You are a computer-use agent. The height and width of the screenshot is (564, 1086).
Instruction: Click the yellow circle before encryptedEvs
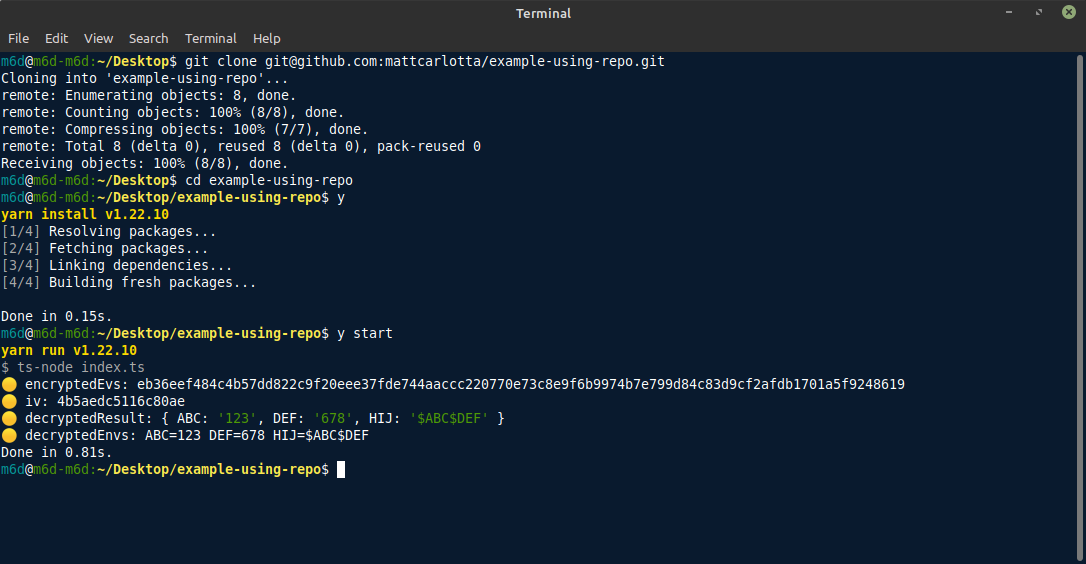point(9,385)
